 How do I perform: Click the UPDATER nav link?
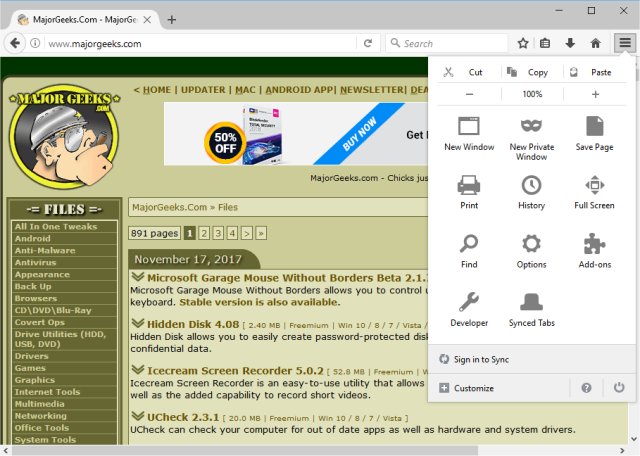pos(203,90)
